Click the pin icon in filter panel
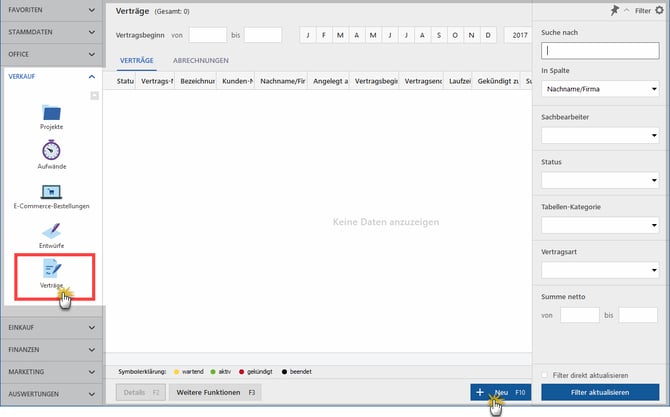670x417 pixels. [613, 9]
